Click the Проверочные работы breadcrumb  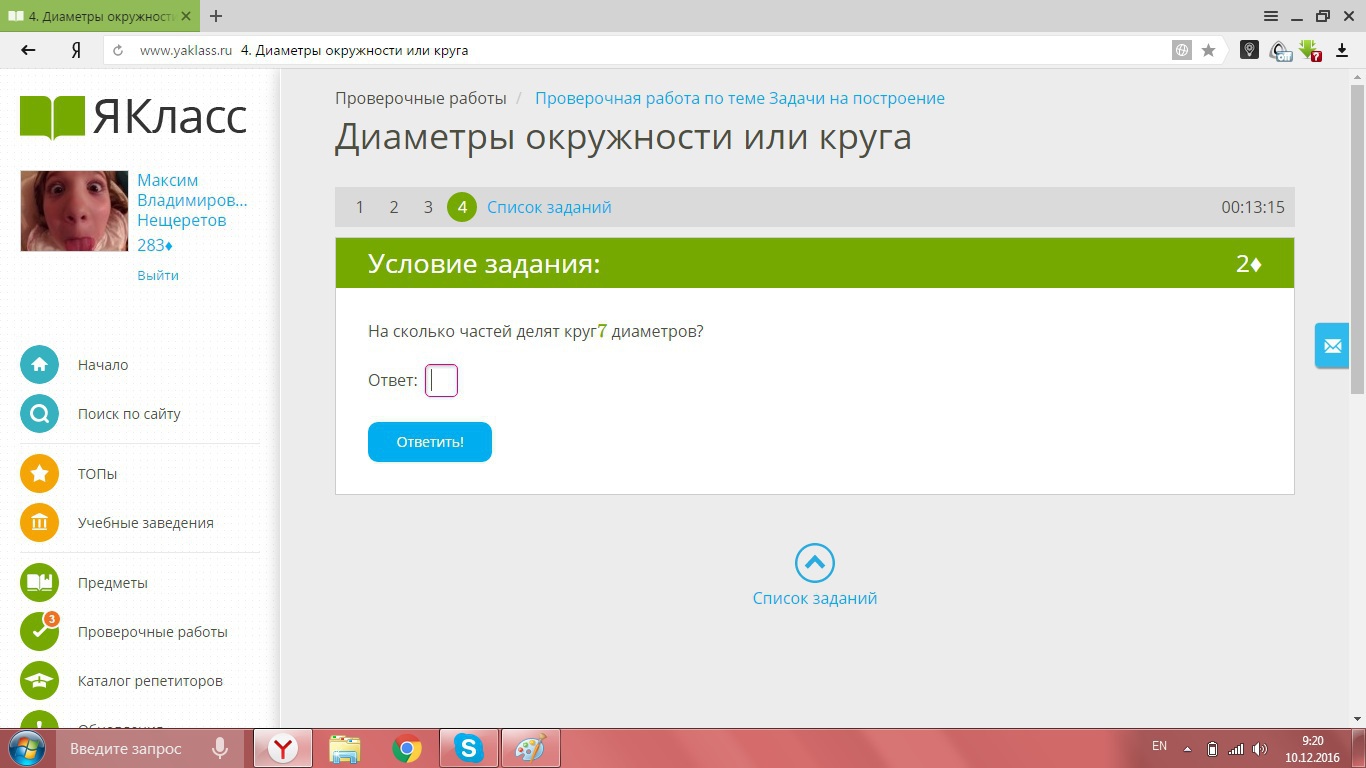pyautogui.click(x=421, y=98)
